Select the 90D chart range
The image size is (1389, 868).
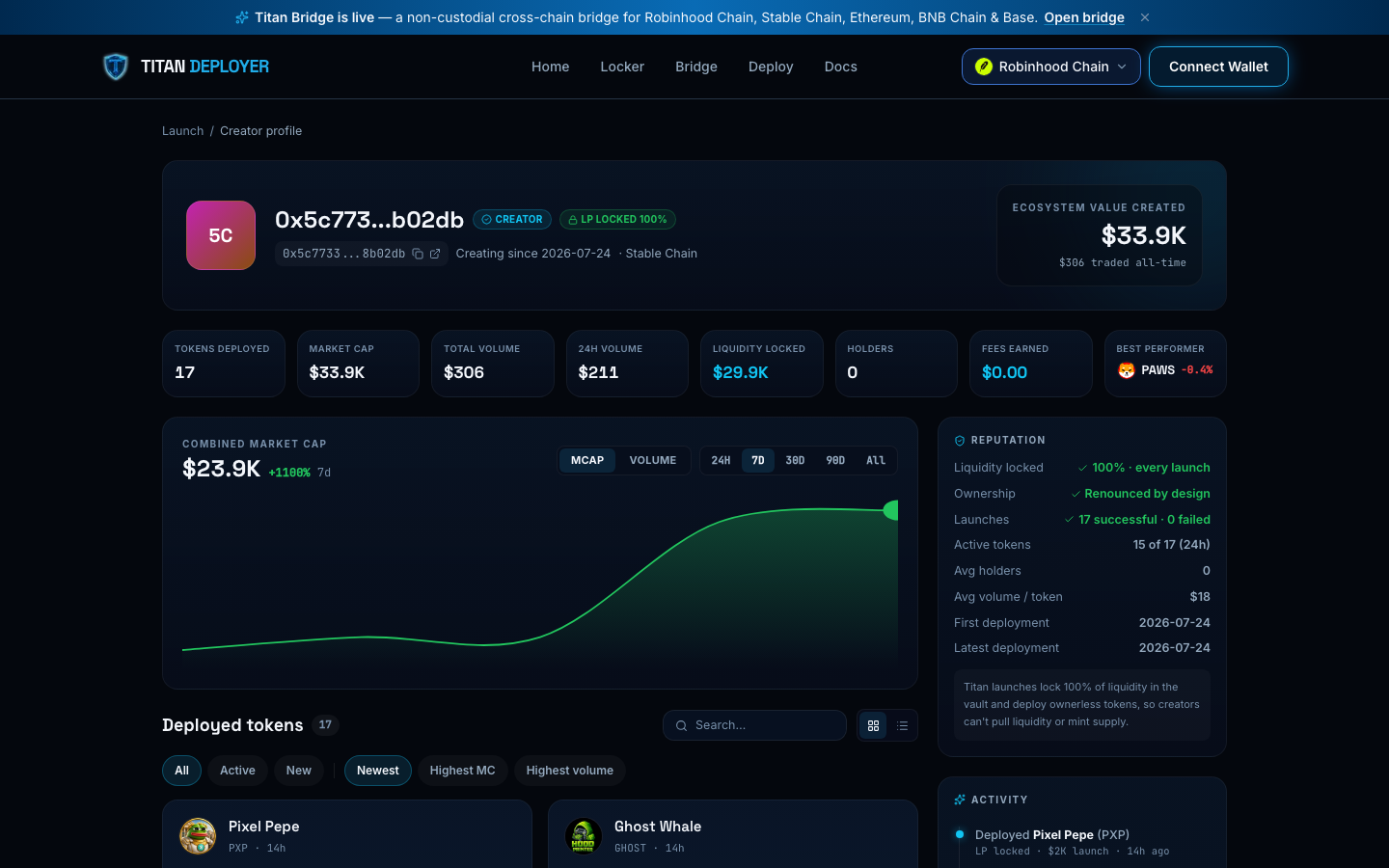pyautogui.click(x=835, y=460)
